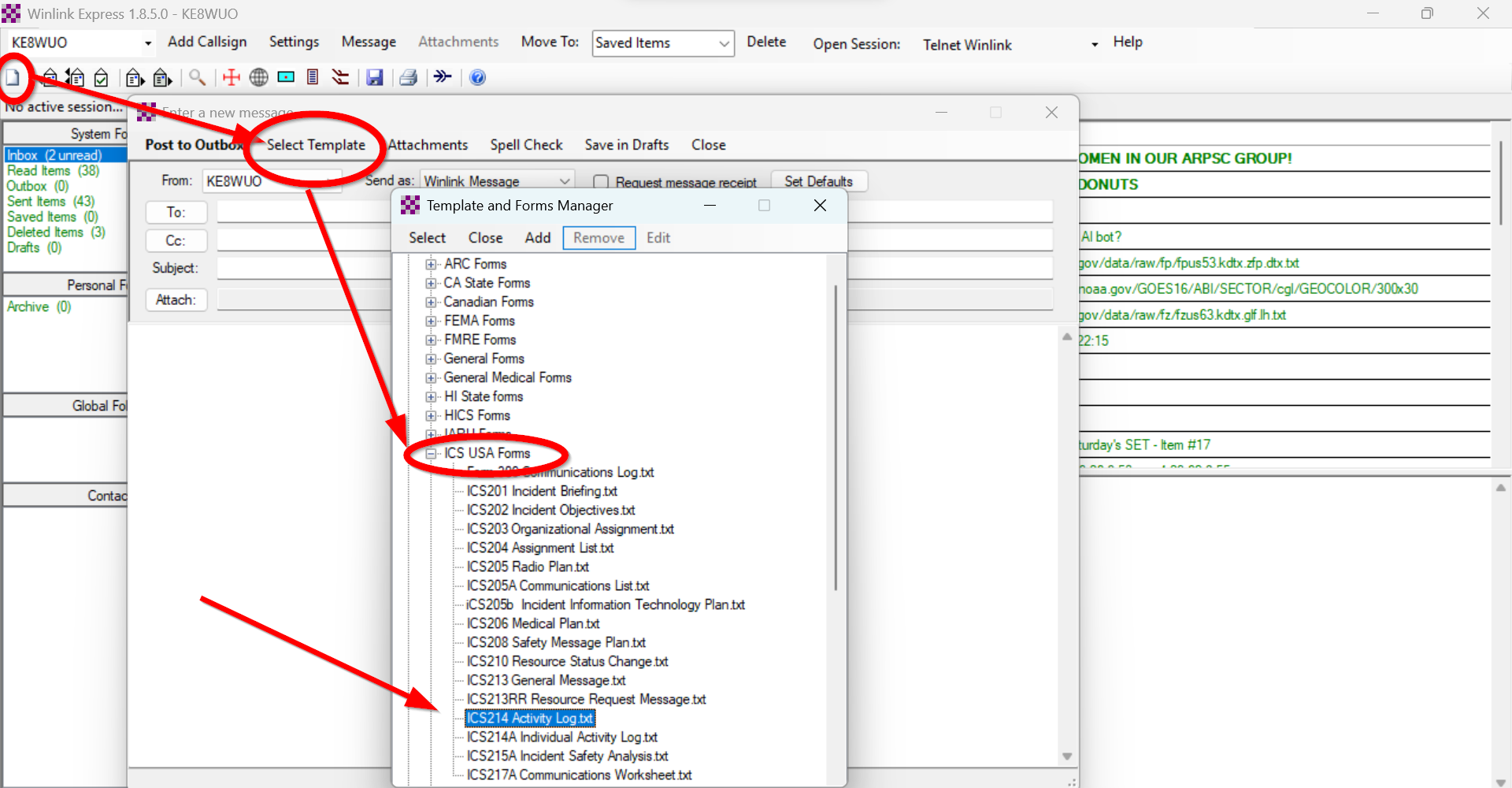Open the Telnet Winlink session dropdown arrow
Viewport: 1512px width, 788px height.
coord(1095,45)
